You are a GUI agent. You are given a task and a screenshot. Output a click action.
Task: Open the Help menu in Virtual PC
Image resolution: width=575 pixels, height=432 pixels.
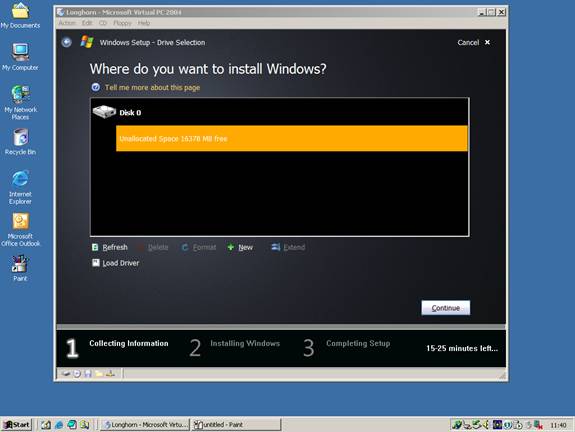[x=144, y=23]
